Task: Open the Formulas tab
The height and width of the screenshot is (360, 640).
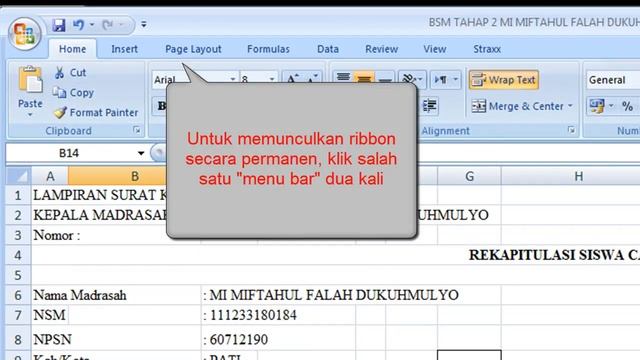Action: pyautogui.click(x=268, y=49)
